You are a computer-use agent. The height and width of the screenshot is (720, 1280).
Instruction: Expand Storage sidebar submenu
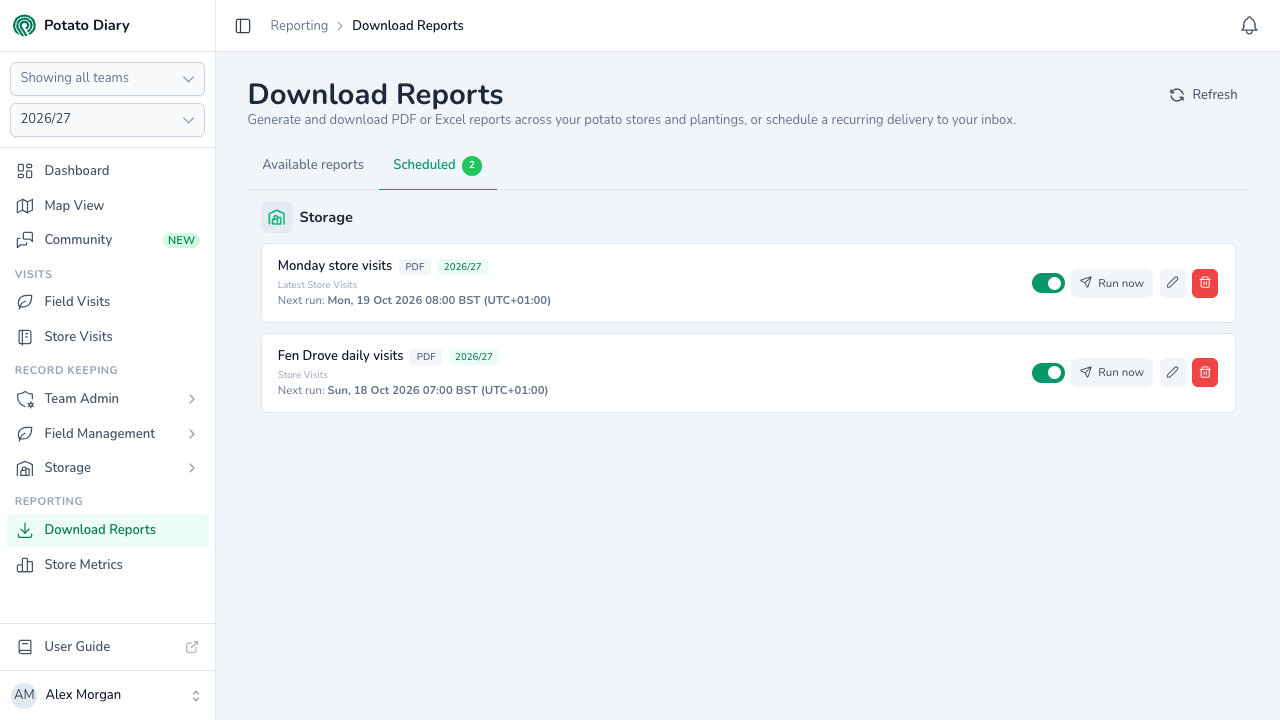point(108,468)
